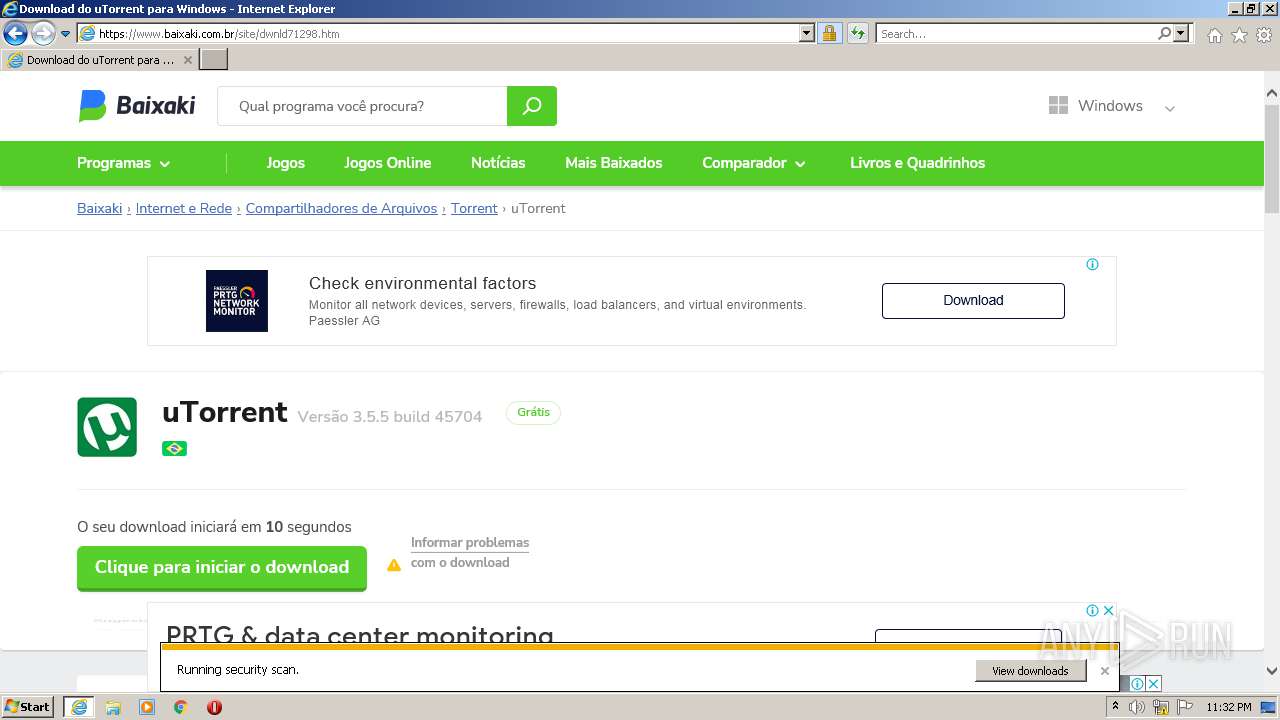The width and height of the screenshot is (1280, 720).
Task: Follow the Baixaki breadcrumb link
Action: point(99,208)
